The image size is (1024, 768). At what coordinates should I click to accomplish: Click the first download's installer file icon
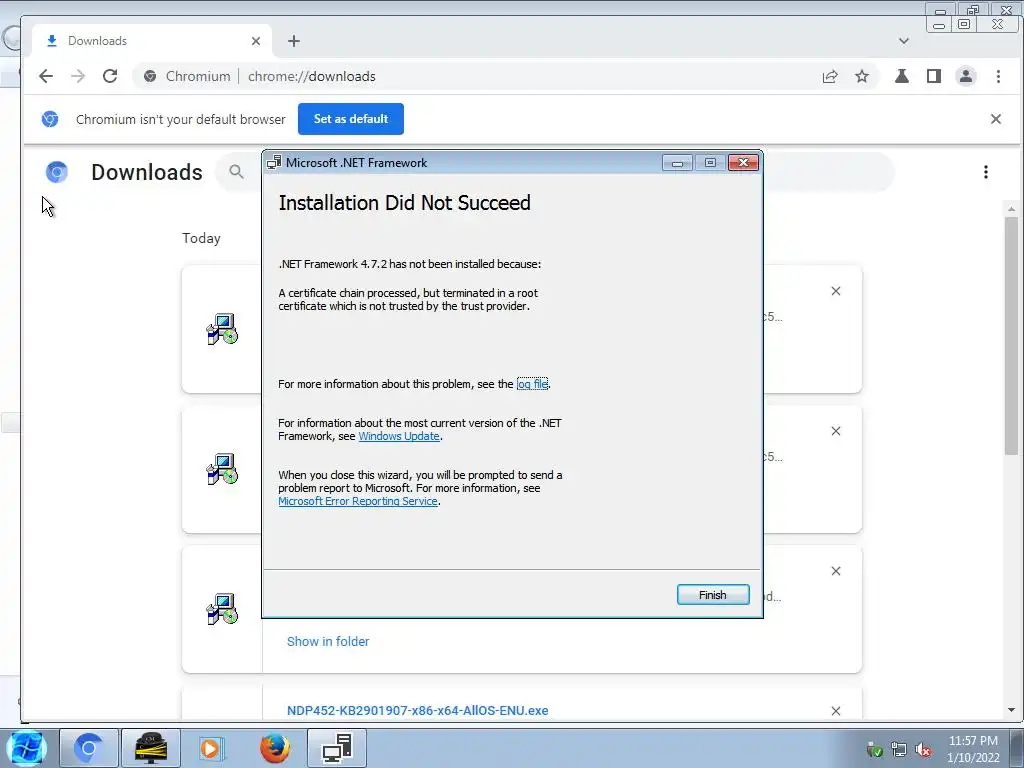(222, 329)
